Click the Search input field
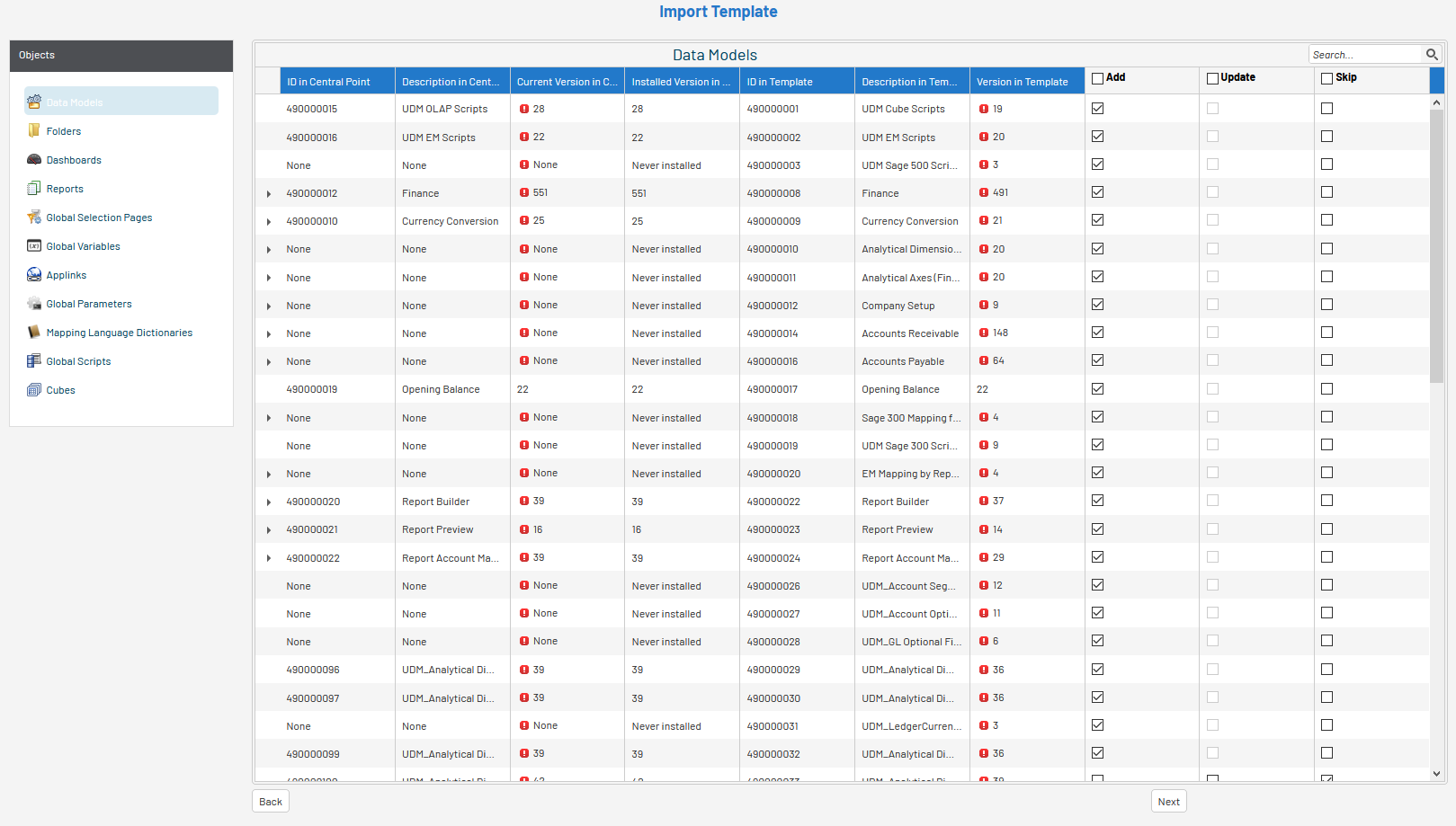This screenshot has height=826, width=1456. (1365, 55)
